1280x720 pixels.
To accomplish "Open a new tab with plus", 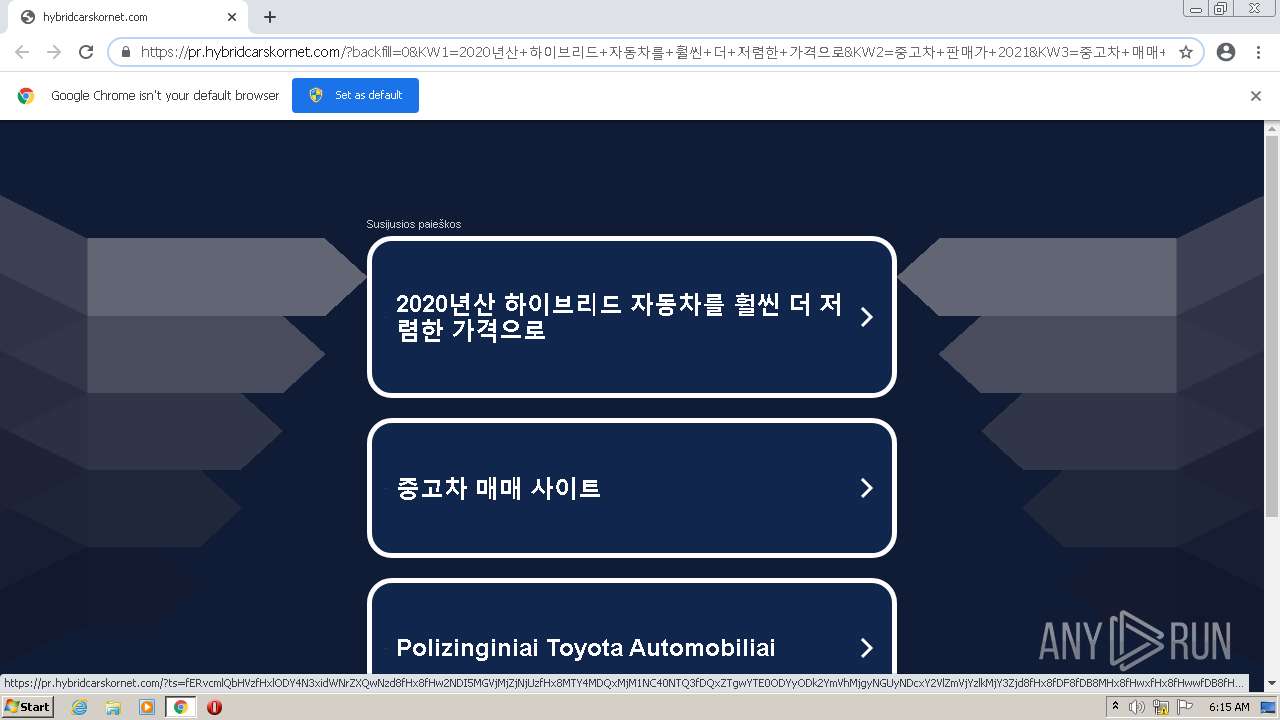I will click(x=270, y=17).
